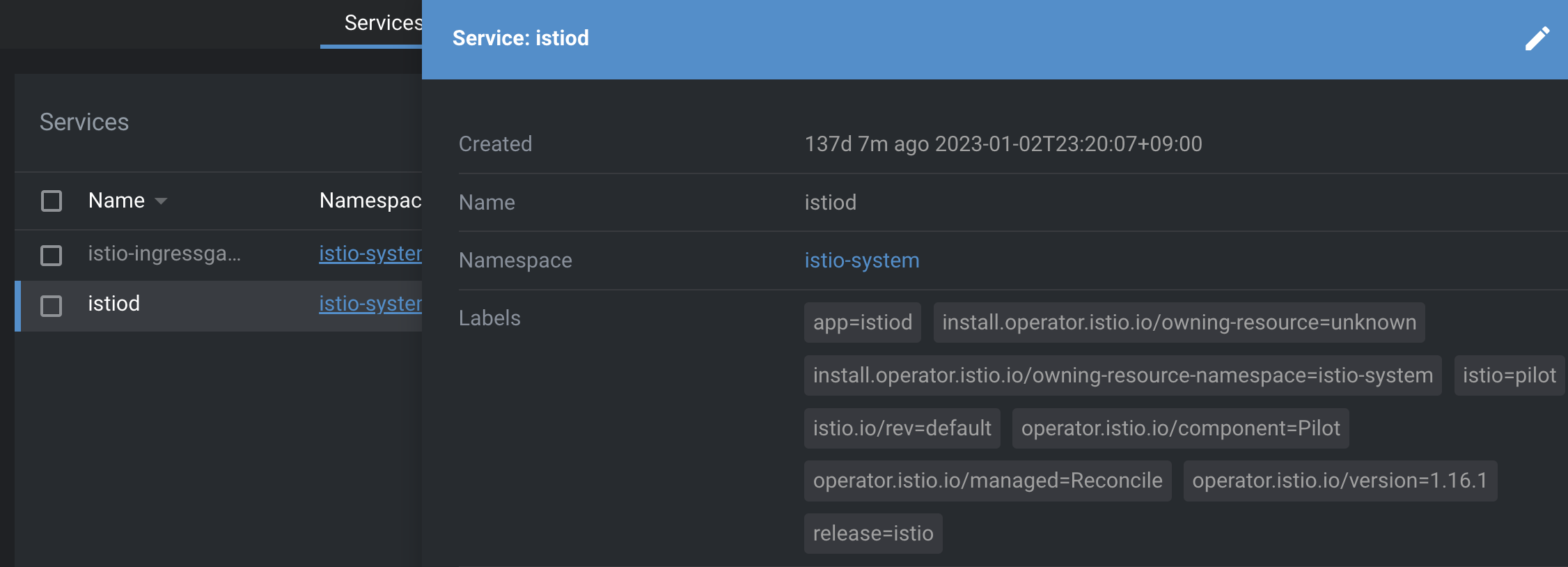Click the operator.istio.io/managed=Reconcile label chip
Image resolution: width=1568 pixels, height=567 pixels.
point(988,481)
